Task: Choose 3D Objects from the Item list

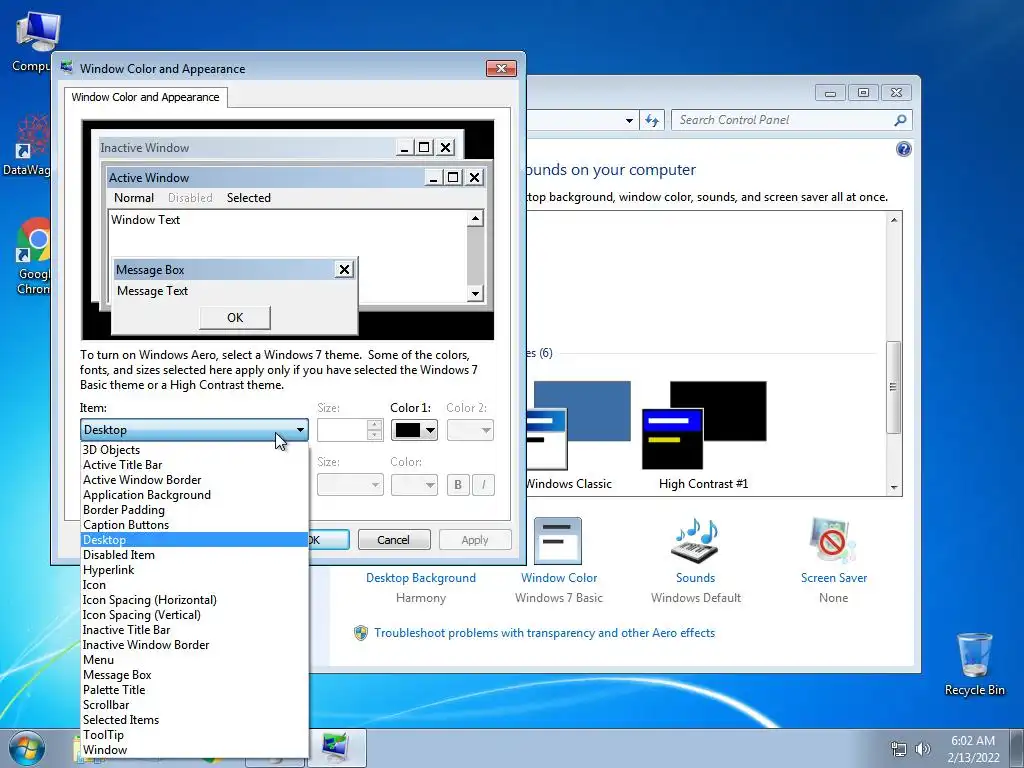Action: 194,449
